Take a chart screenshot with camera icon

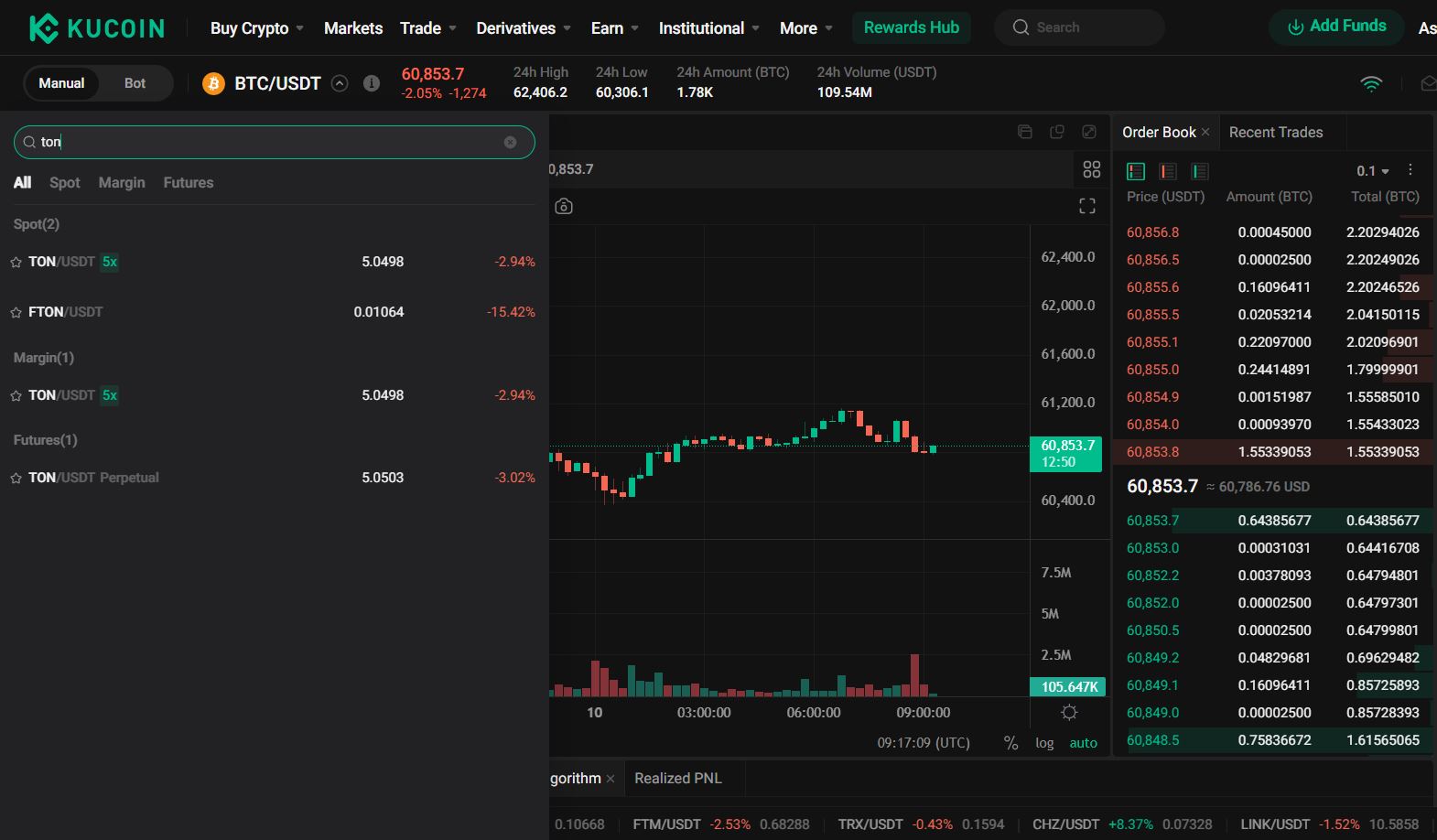(x=564, y=207)
